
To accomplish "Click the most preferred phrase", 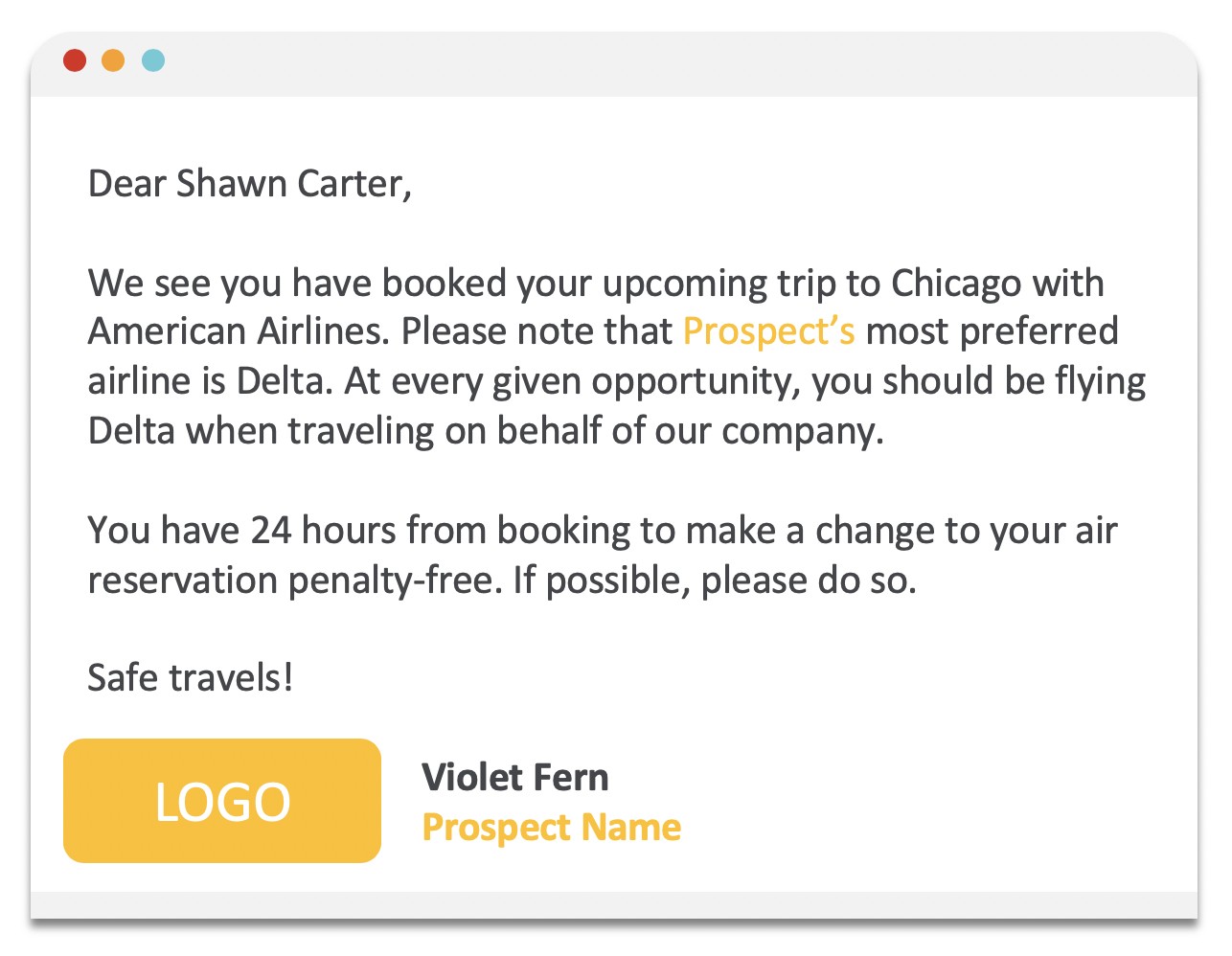I will 992,331.
